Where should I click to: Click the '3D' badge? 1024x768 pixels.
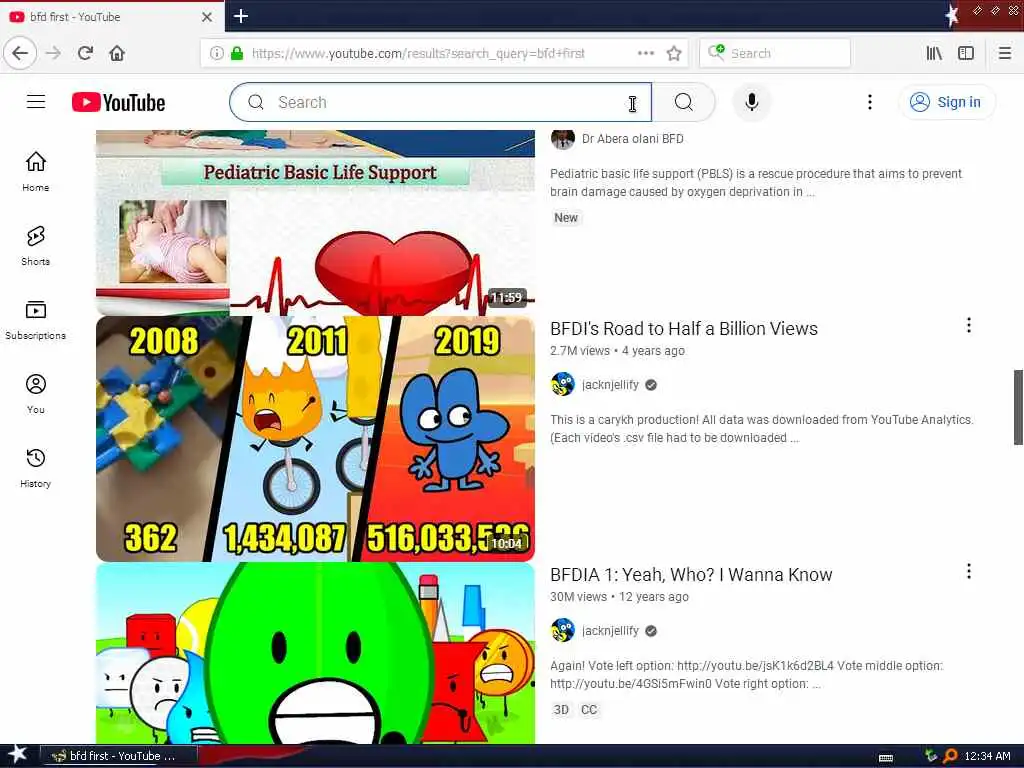[561, 710]
